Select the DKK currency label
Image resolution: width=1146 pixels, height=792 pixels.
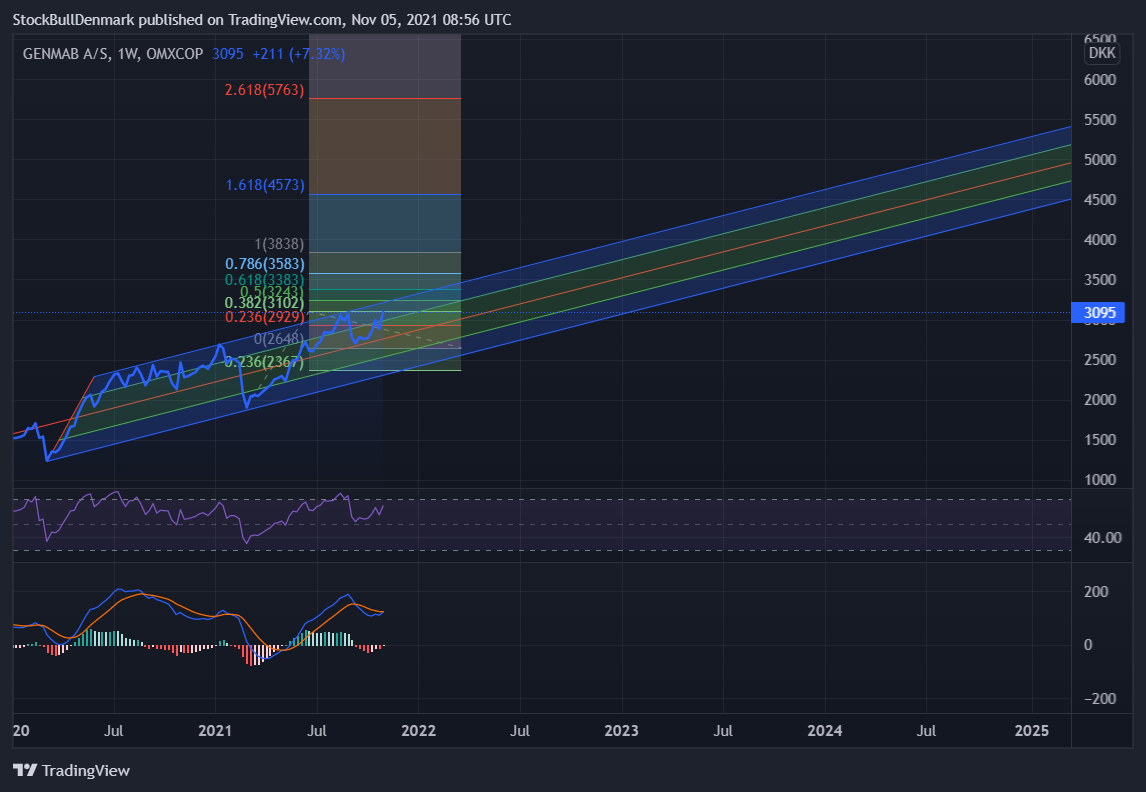[1102, 53]
